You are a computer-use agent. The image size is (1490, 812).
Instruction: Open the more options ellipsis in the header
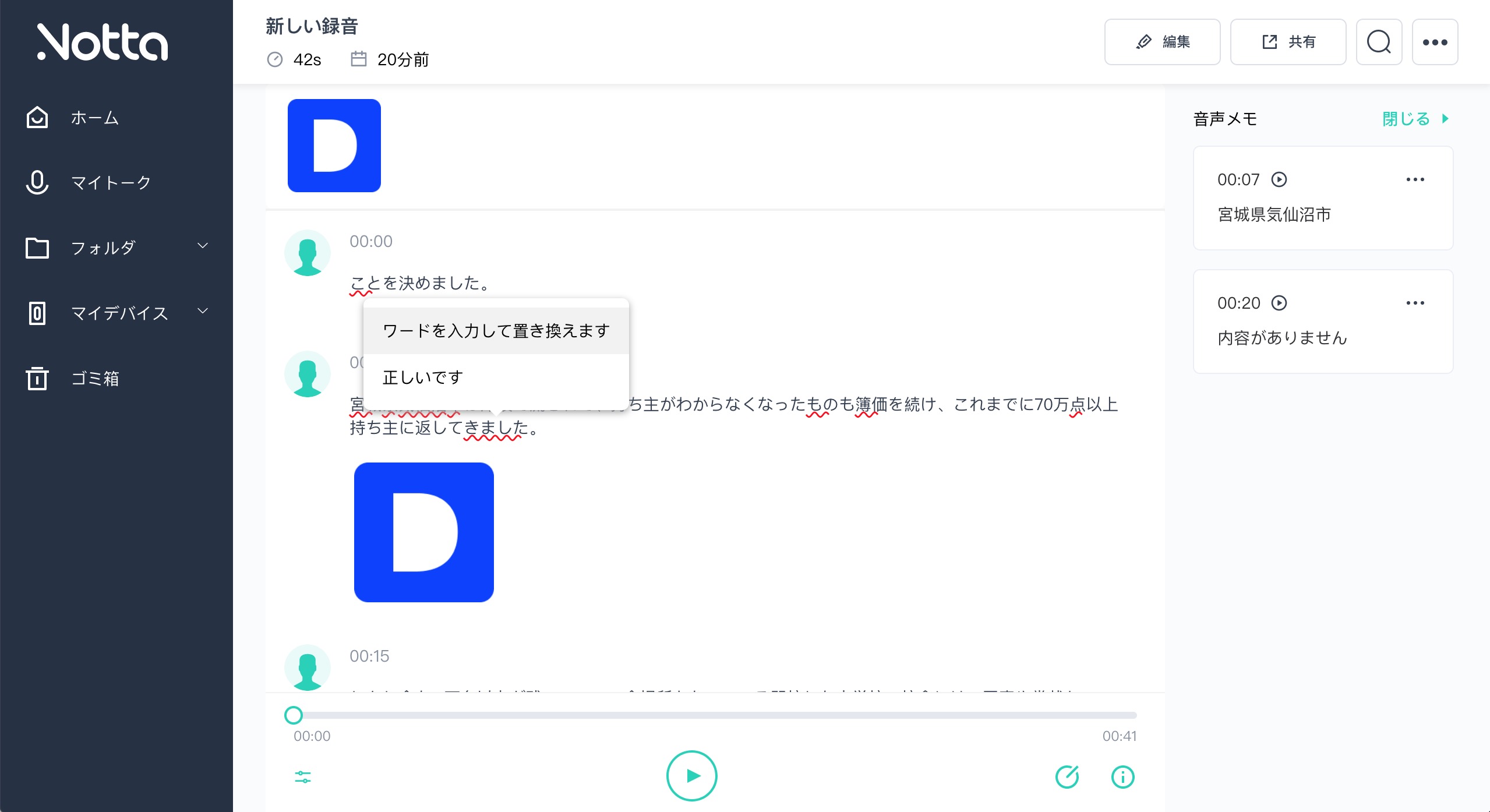click(x=1435, y=41)
